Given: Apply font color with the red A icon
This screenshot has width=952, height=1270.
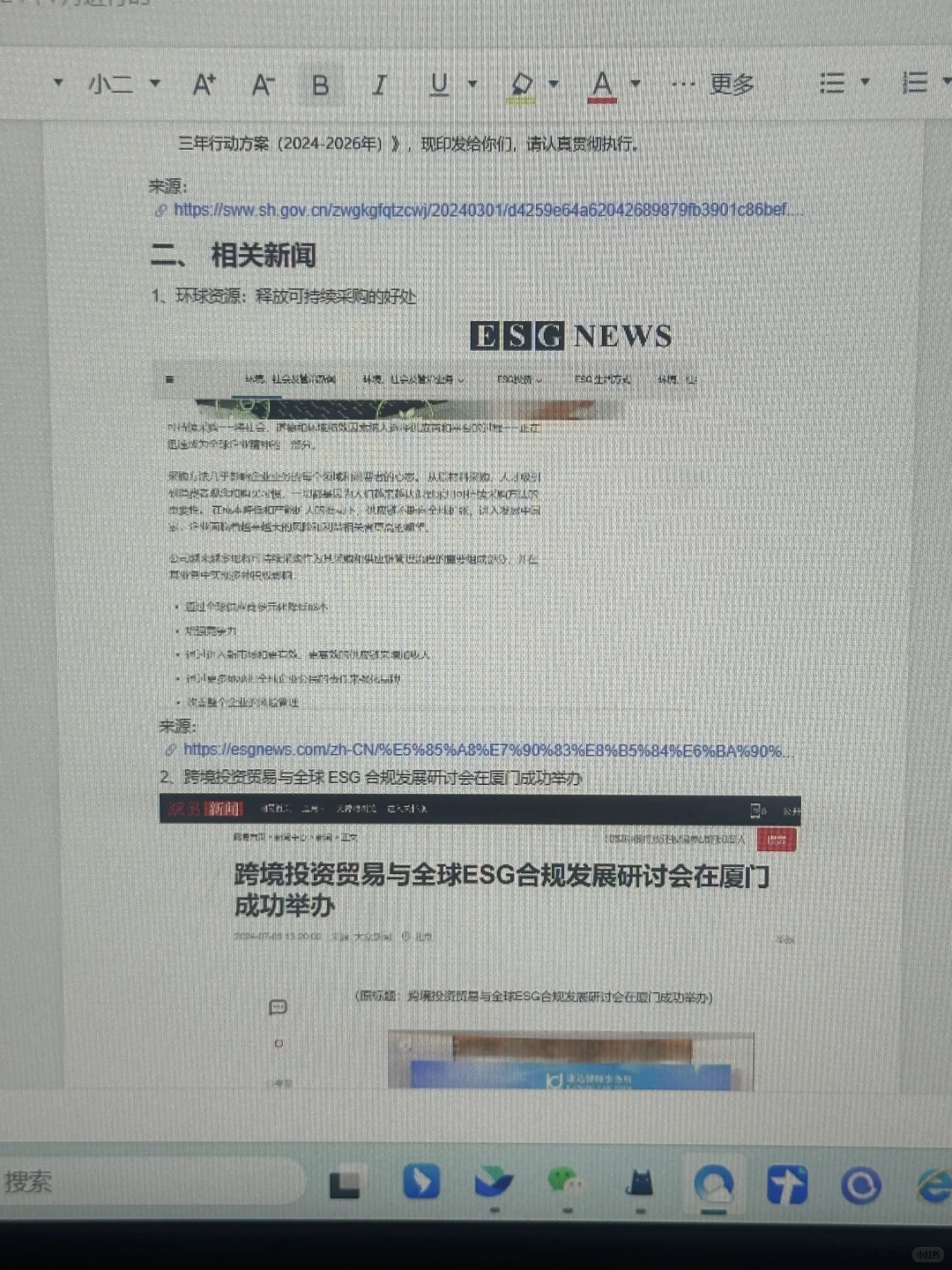Looking at the screenshot, I should pos(600,82).
